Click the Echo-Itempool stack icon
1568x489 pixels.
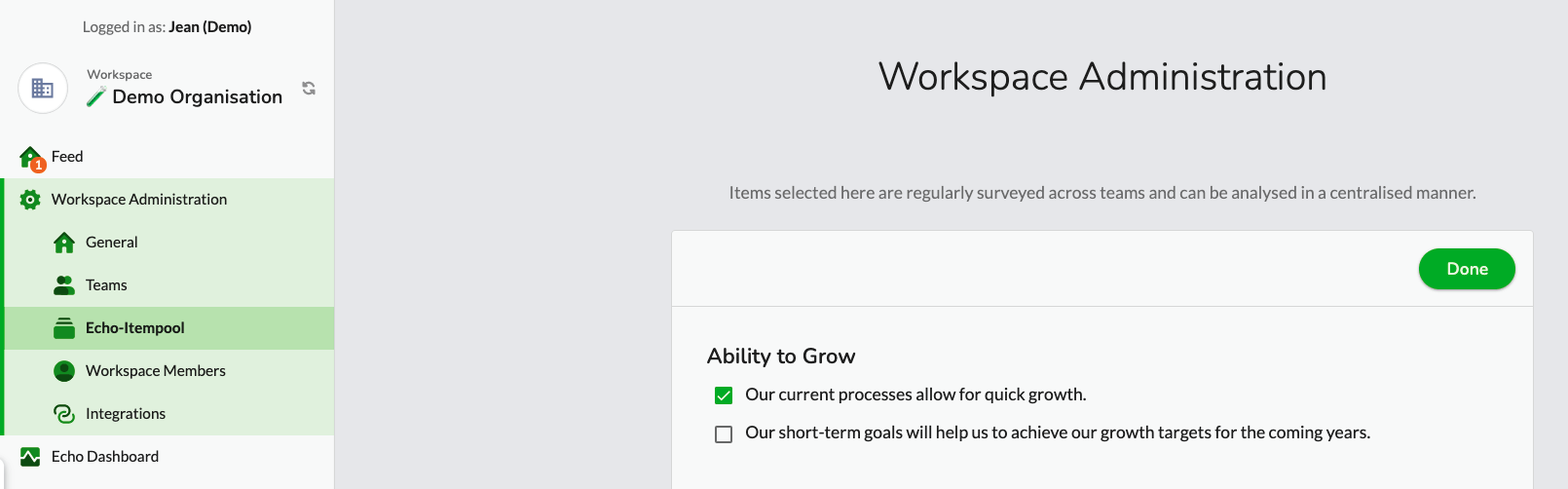pyautogui.click(x=64, y=328)
